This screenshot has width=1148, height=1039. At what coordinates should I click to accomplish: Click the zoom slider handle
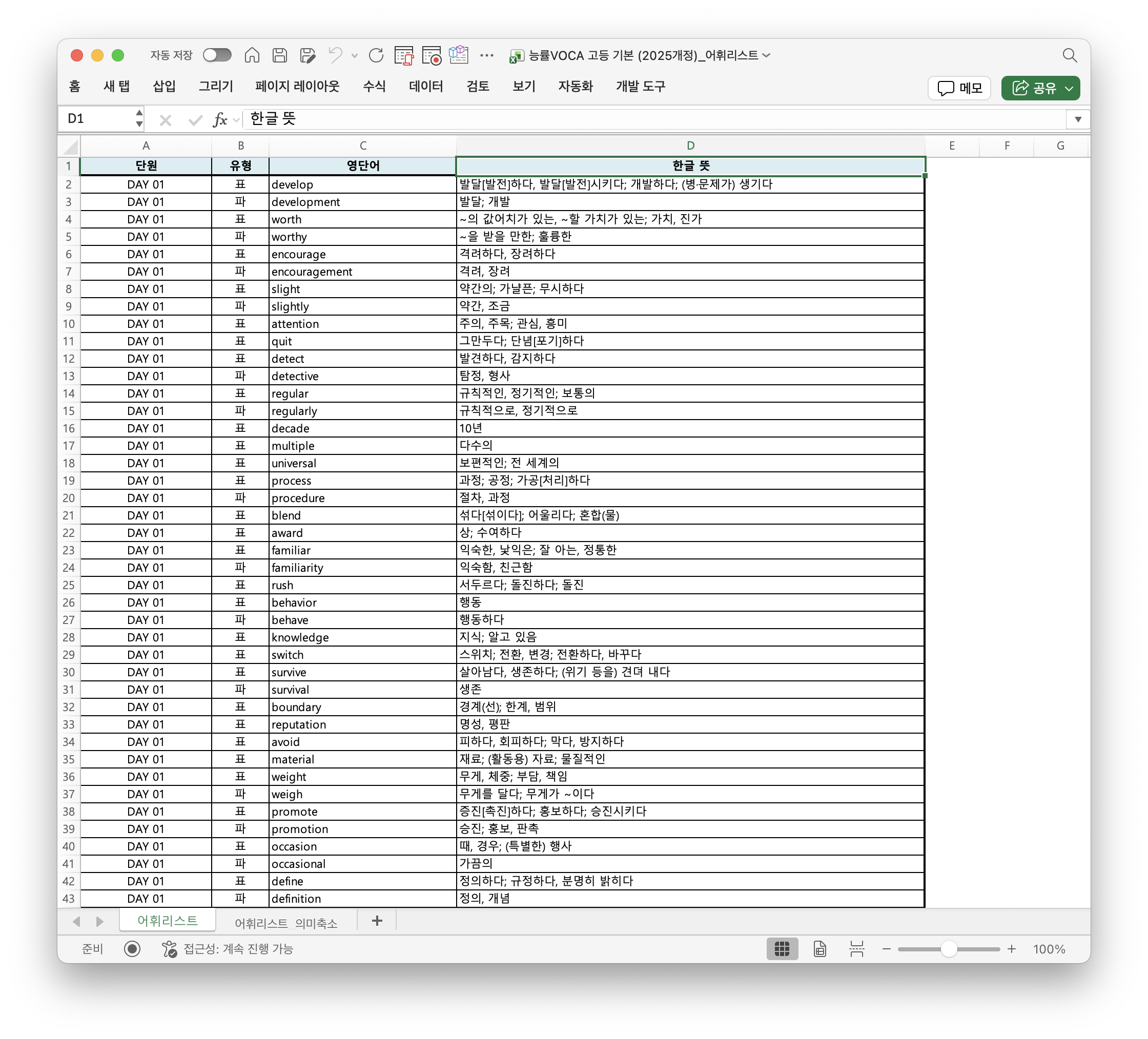(x=948, y=948)
